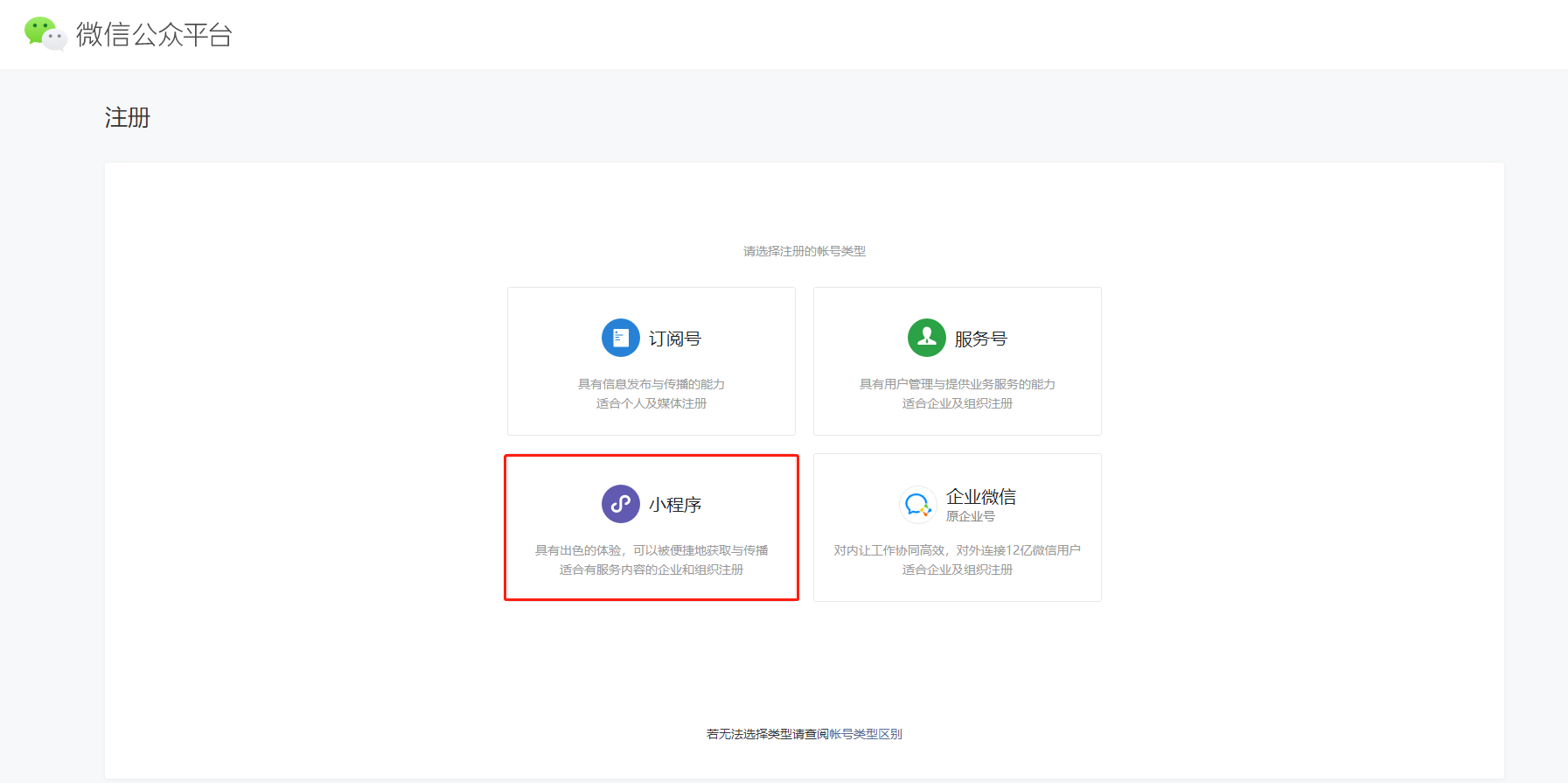This screenshot has width=1568, height=783.
Task: Click text 适合个人及媒体注册
Action: point(652,403)
